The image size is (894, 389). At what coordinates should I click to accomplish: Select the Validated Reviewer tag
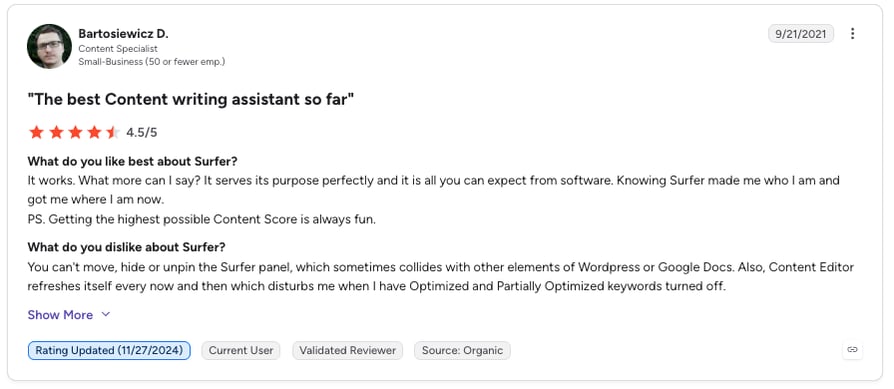pyautogui.click(x=347, y=350)
